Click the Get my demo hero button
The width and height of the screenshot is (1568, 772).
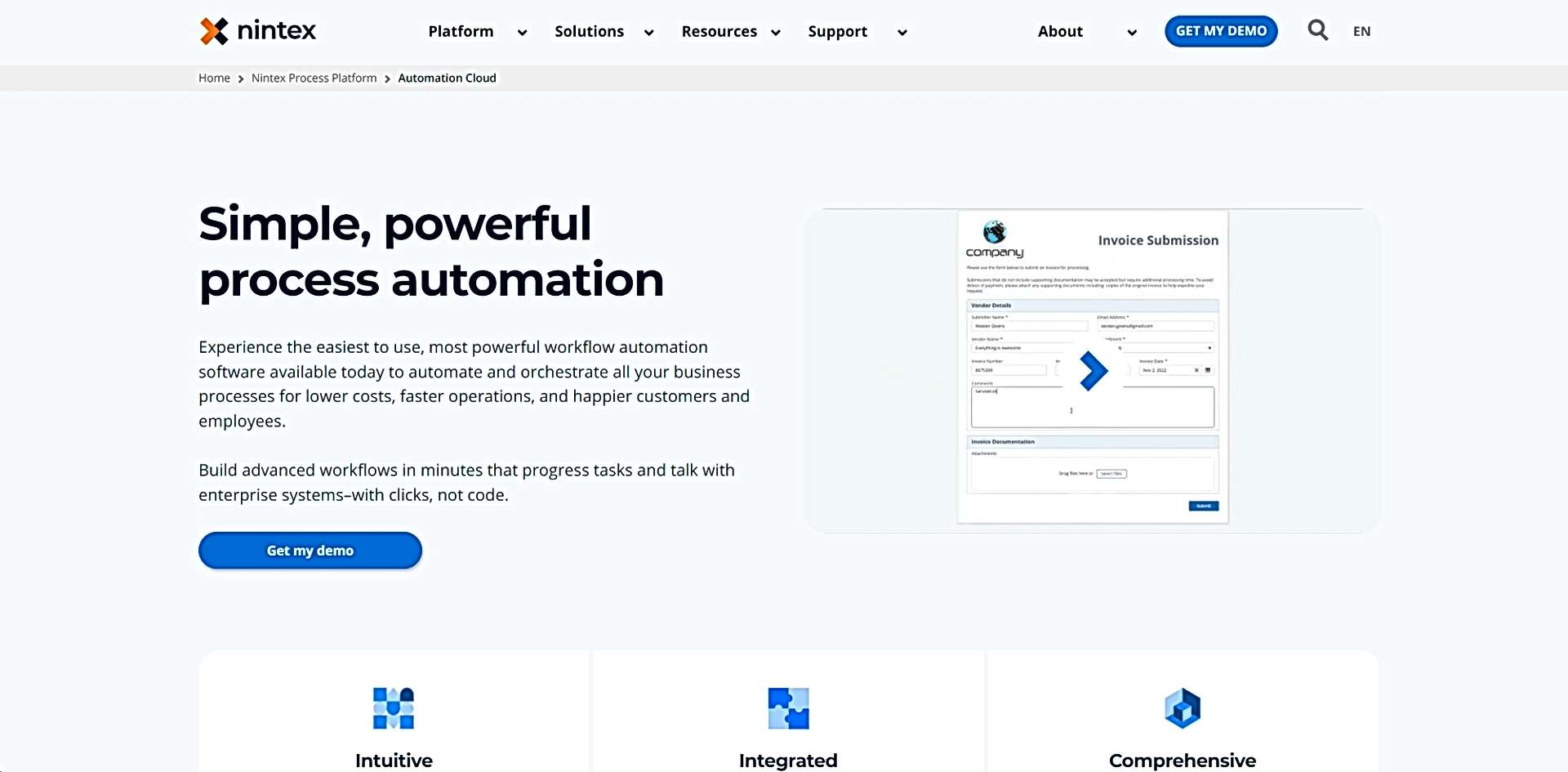pos(310,551)
